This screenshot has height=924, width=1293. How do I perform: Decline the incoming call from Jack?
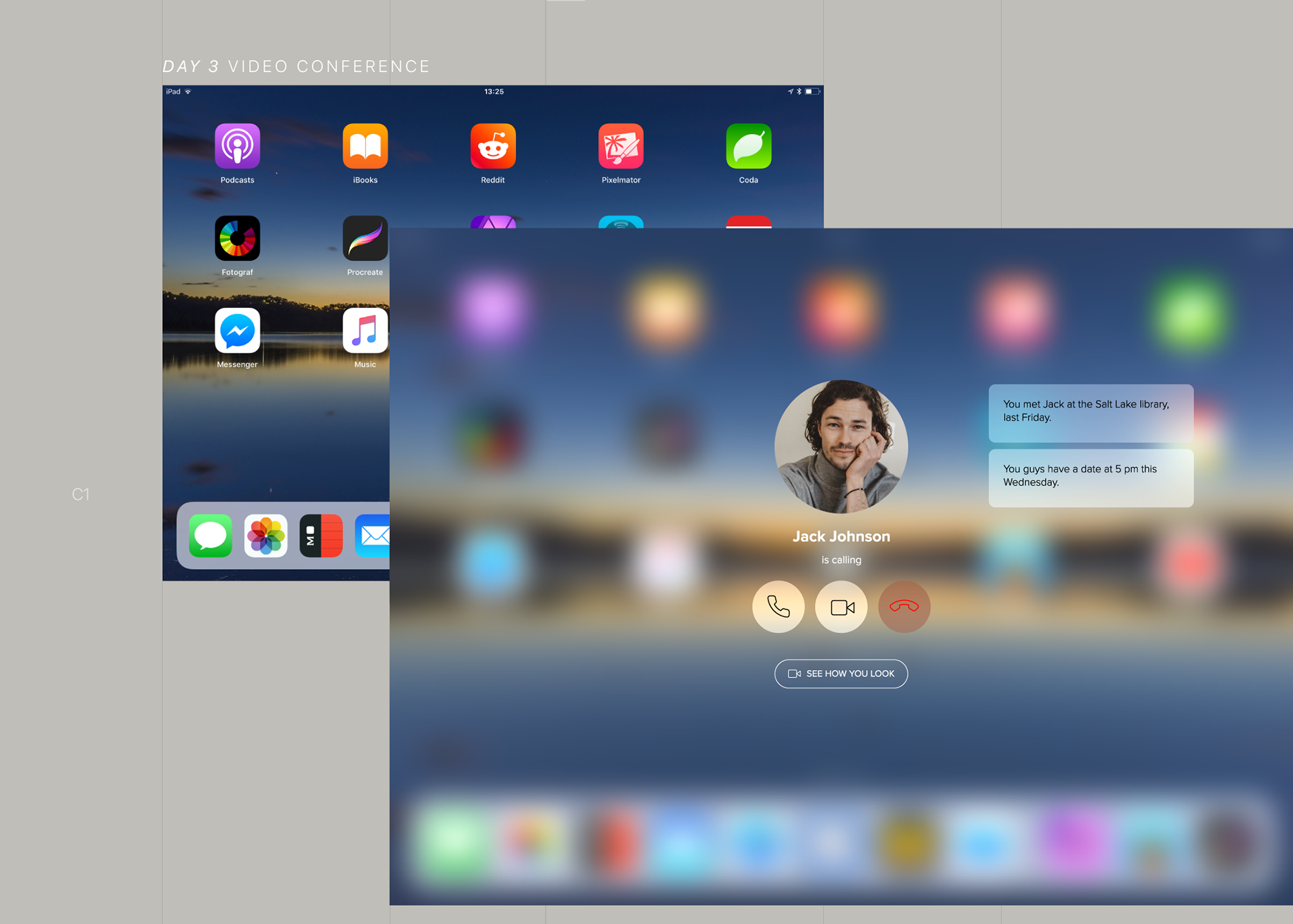point(904,607)
